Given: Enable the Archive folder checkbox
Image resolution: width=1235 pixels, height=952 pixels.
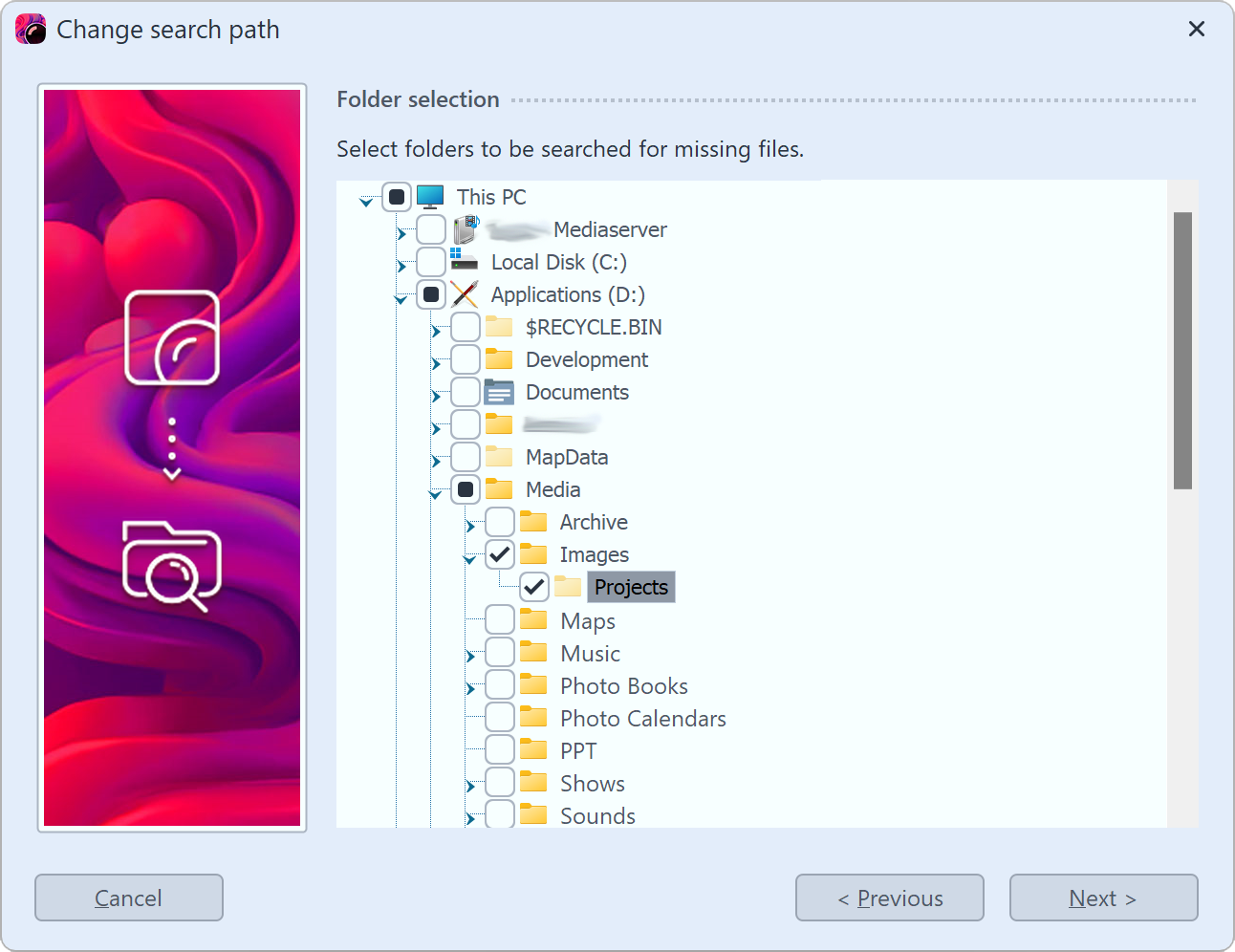Looking at the screenshot, I should pos(499,521).
